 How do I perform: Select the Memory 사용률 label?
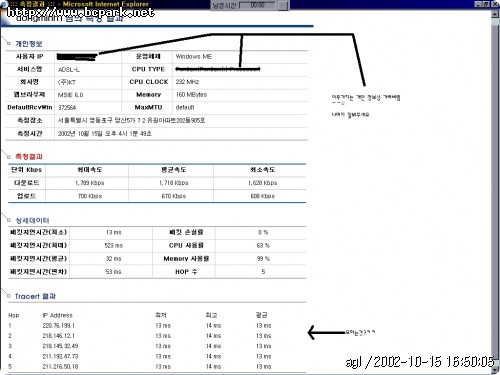click(186, 259)
